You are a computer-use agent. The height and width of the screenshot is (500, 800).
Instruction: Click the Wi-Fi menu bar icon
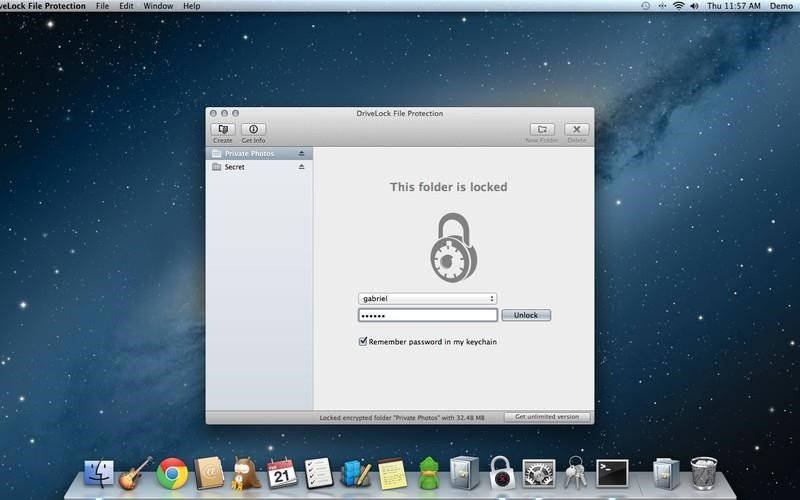point(678,6)
